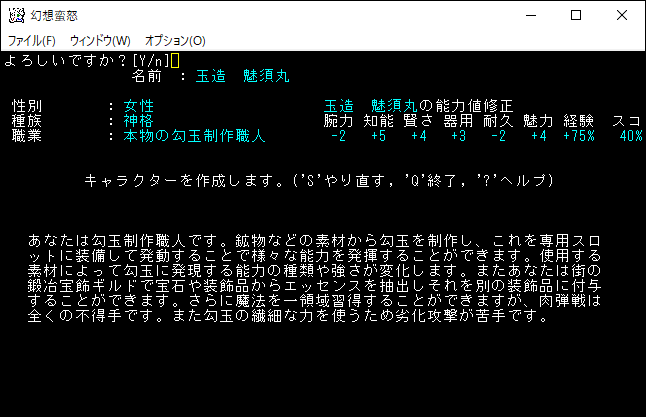Close the 幻想蛮怒 window
Image resolution: width=646 pixels, height=417 pixels.
[x=622, y=15]
